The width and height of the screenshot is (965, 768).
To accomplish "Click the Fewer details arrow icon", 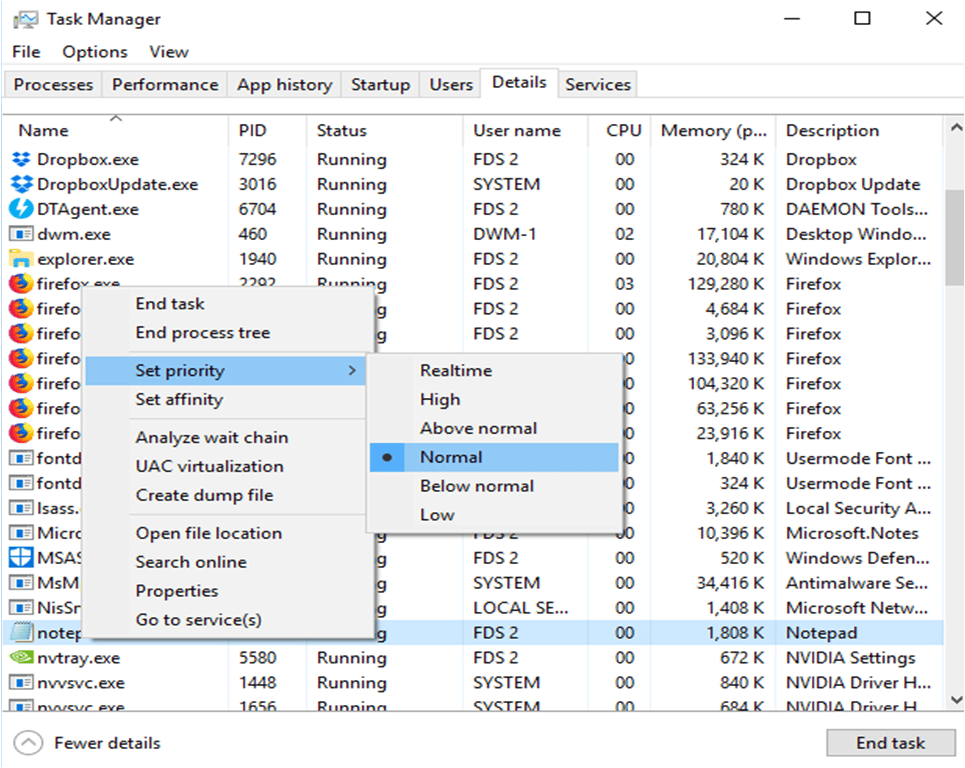I will point(28,743).
